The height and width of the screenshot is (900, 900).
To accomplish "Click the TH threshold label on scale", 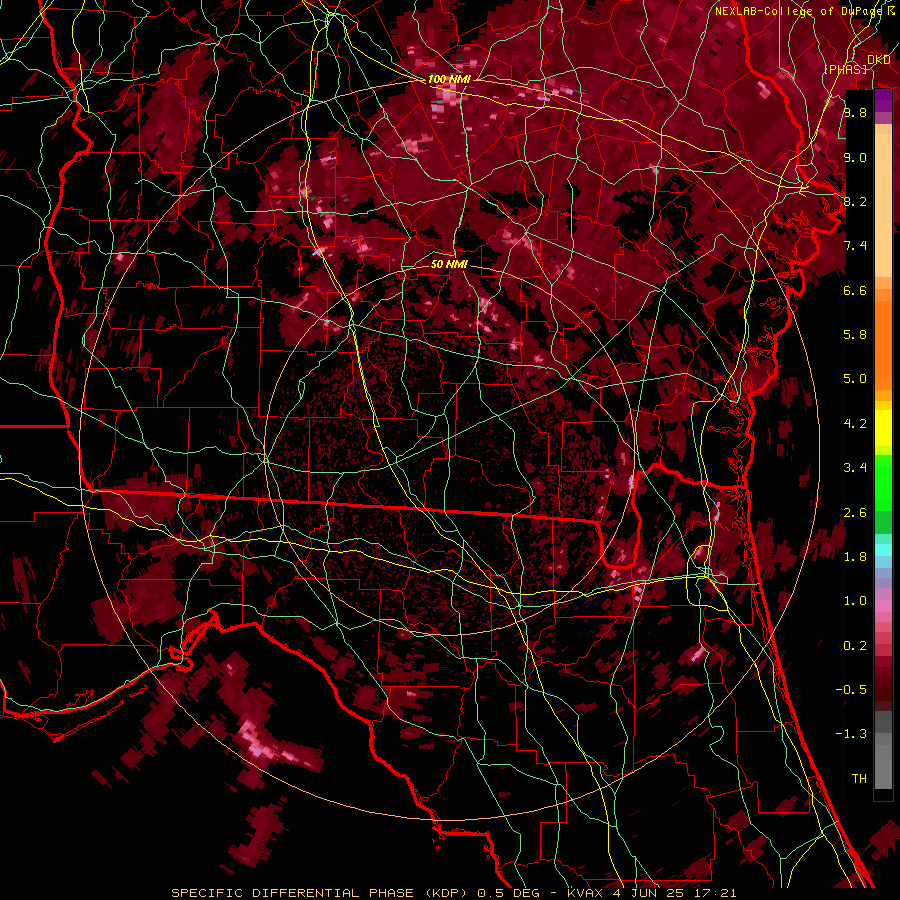I will tap(859, 779).
